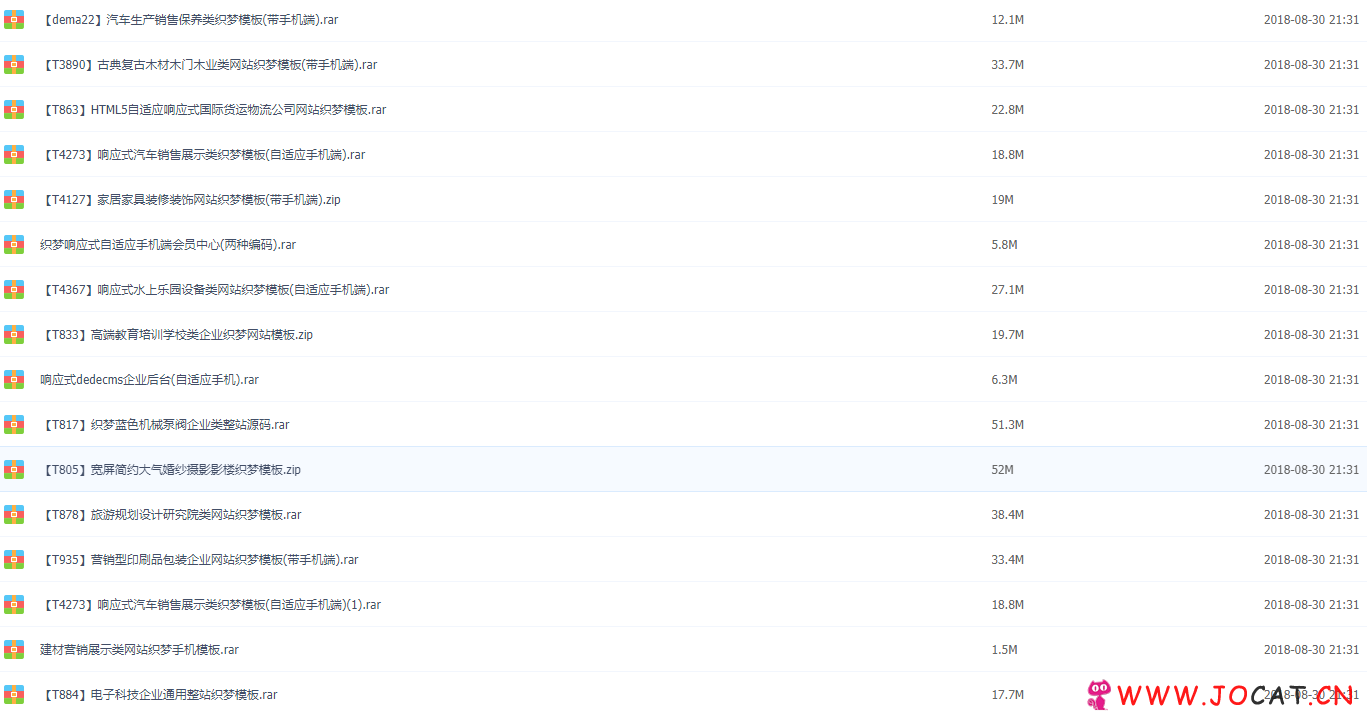Click the 33.7M size value
Image resolution: width=1367 pixels, height=711 pixels.
[x=1008, y=65]
